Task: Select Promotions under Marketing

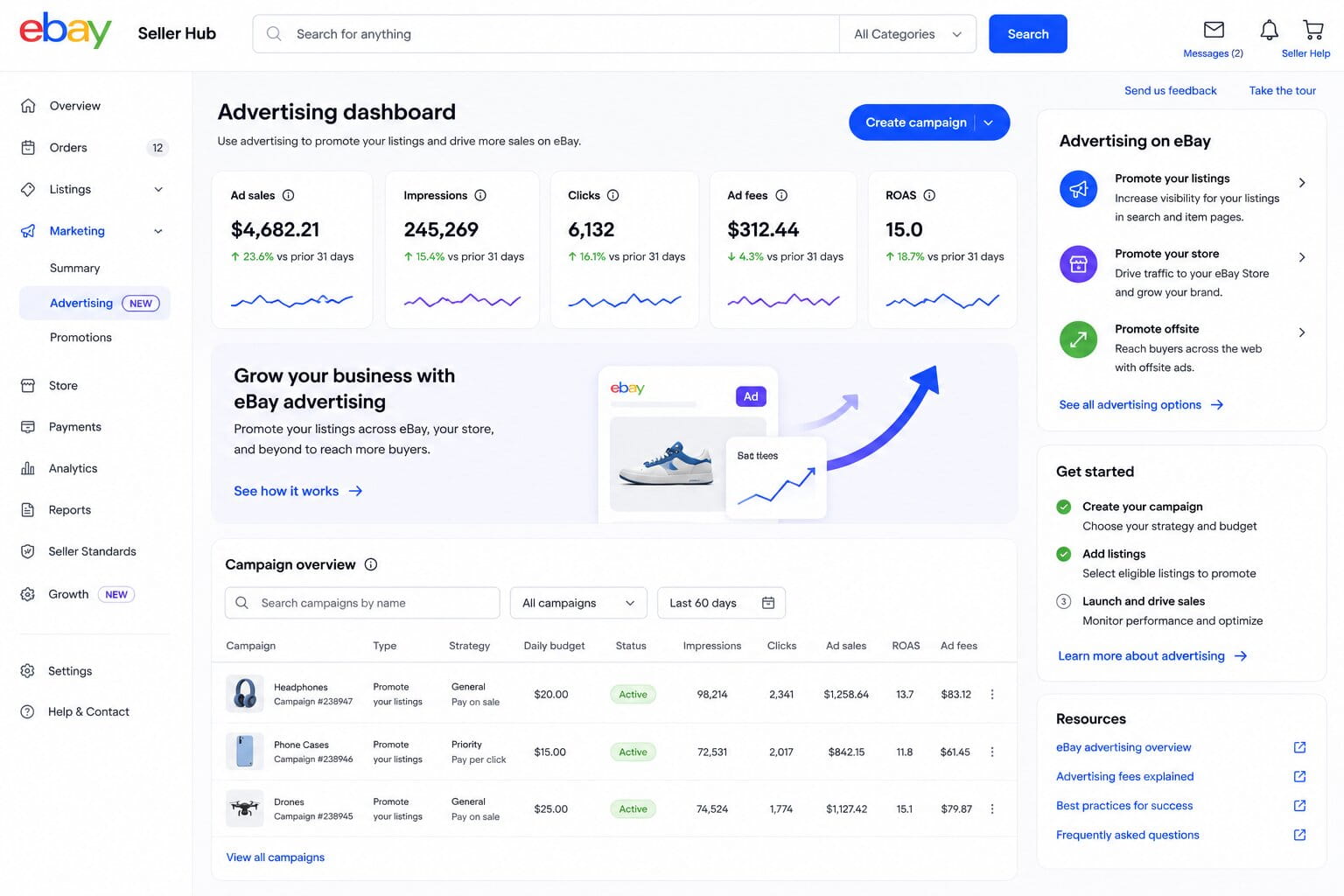Action: point(80,337)
